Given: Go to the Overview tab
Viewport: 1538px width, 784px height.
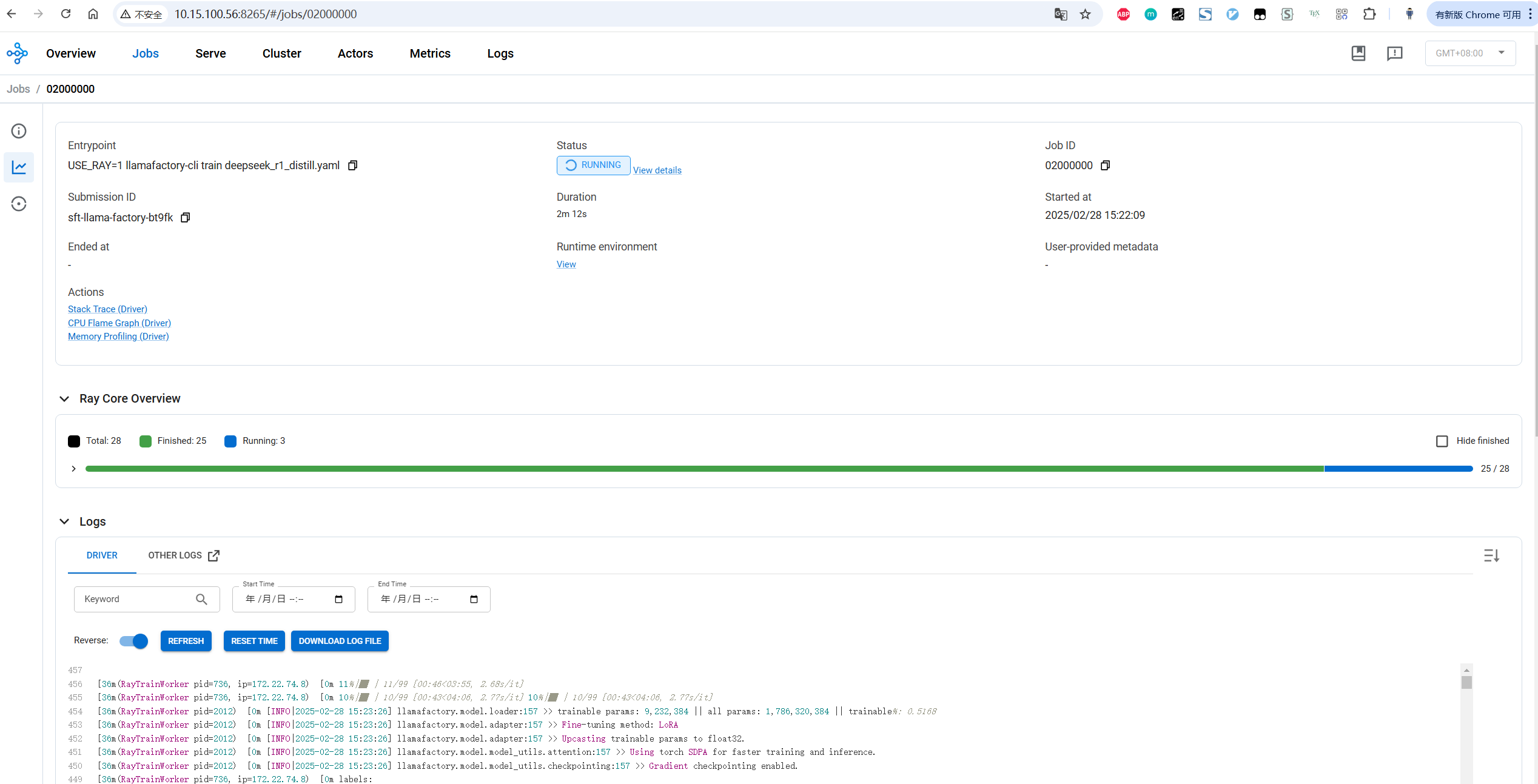Looking at the screenshot, I should [71, 53].
